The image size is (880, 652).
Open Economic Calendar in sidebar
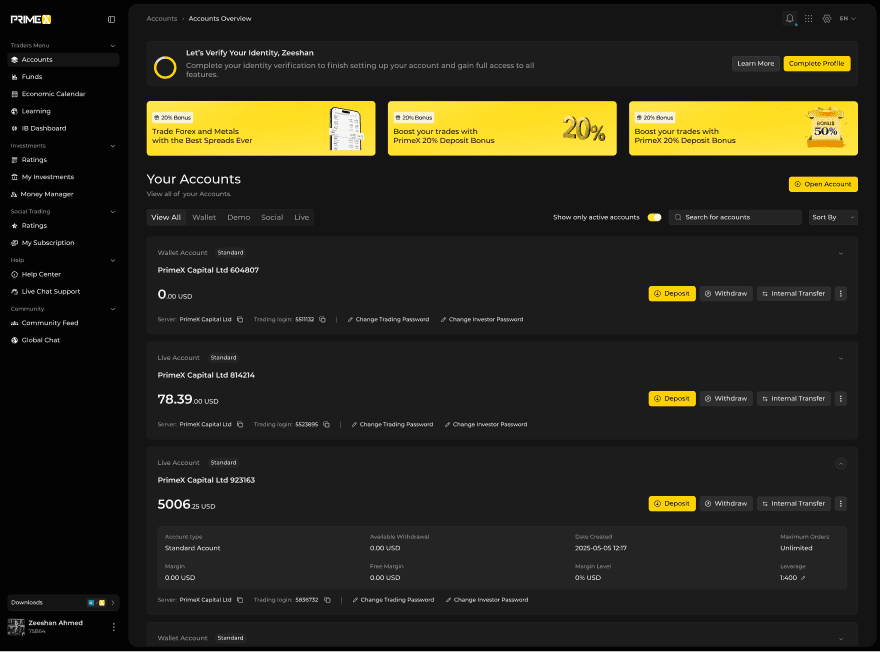(x=63, y=94)
